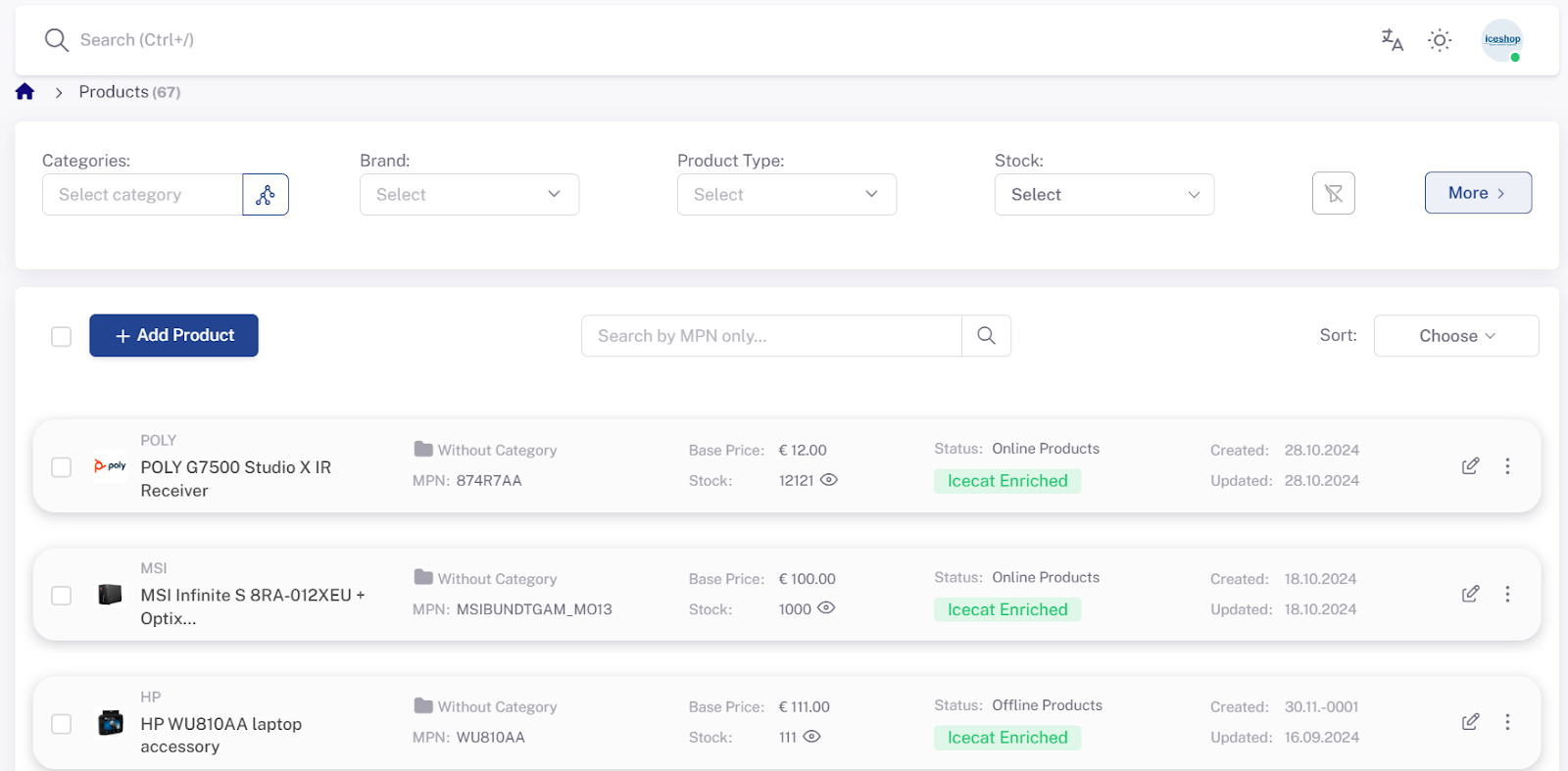Click folder icon of HP product category
1568x771 pixels.
(x=423, y=705)
